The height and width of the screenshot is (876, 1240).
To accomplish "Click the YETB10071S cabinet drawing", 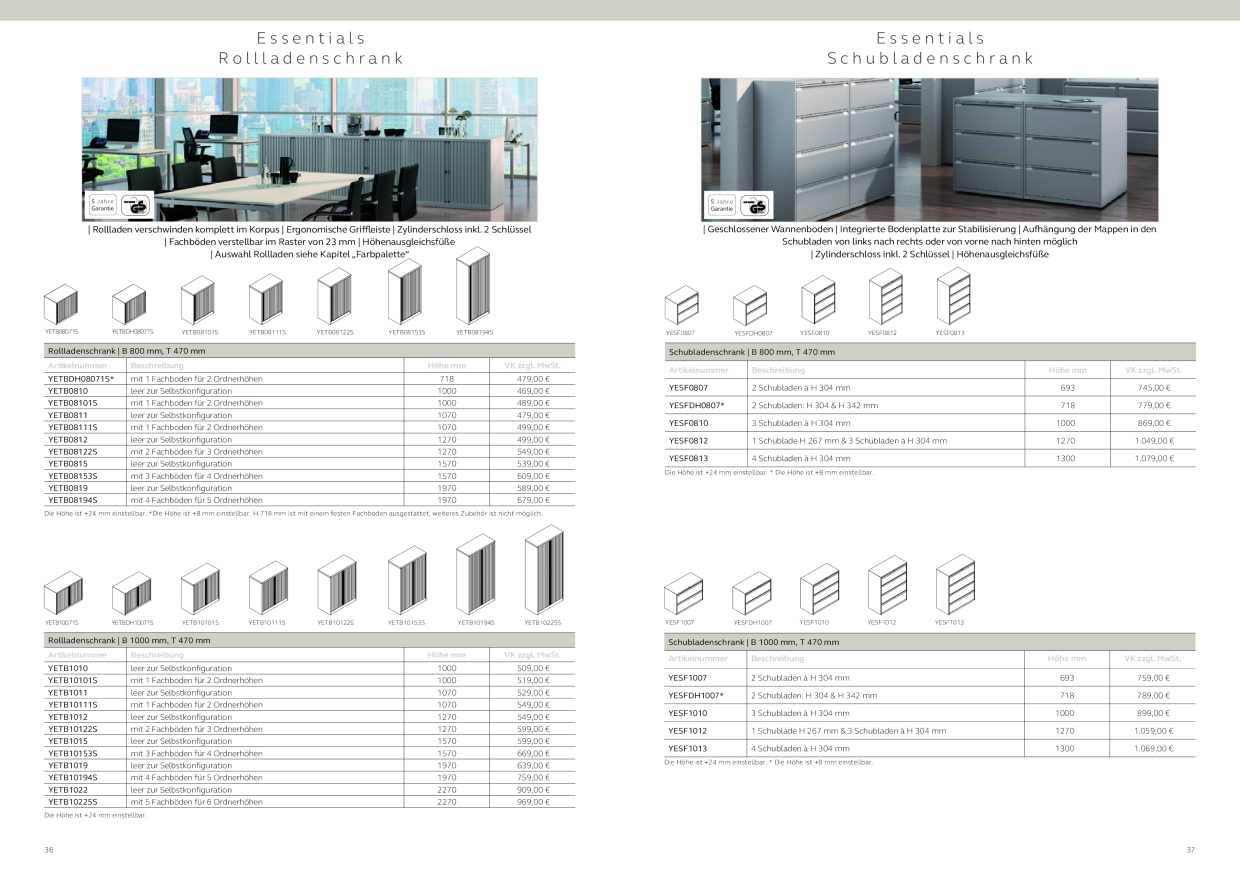I will point(63,593).
